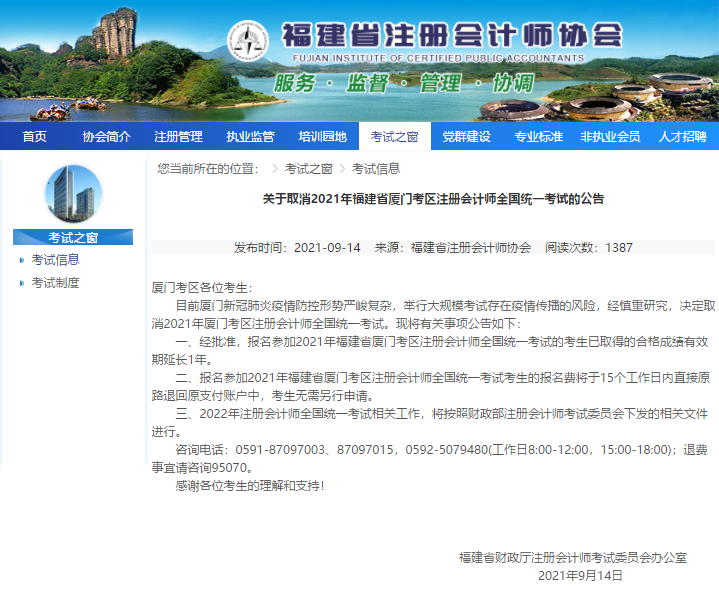Open 考试信息 in the left sidebar

(x=55, y=260)
